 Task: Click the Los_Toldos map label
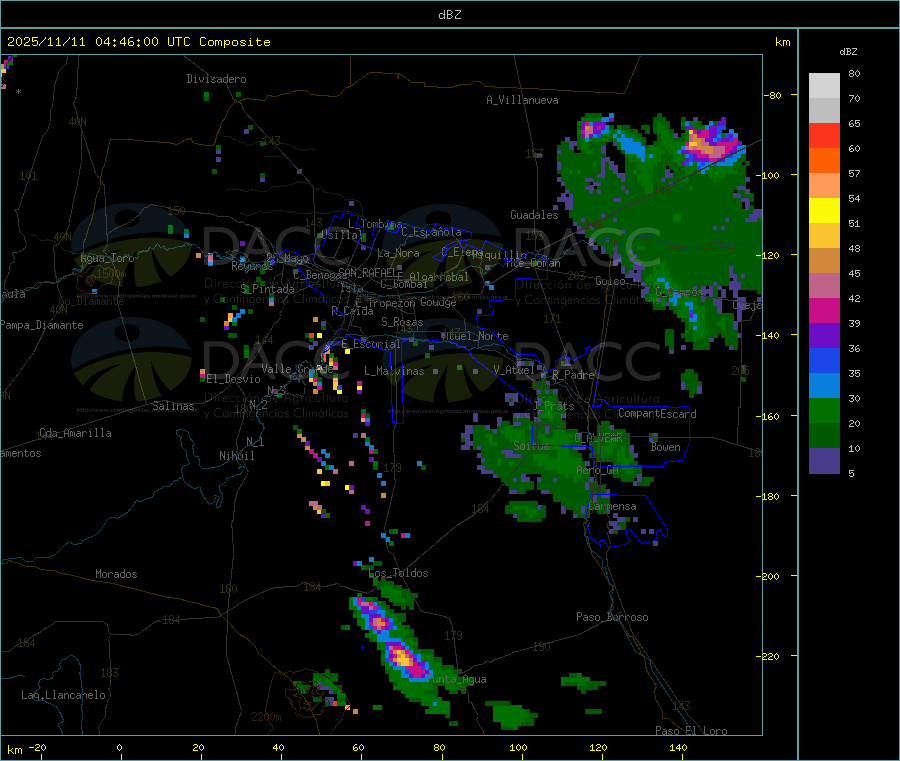(x=398, y=573)
